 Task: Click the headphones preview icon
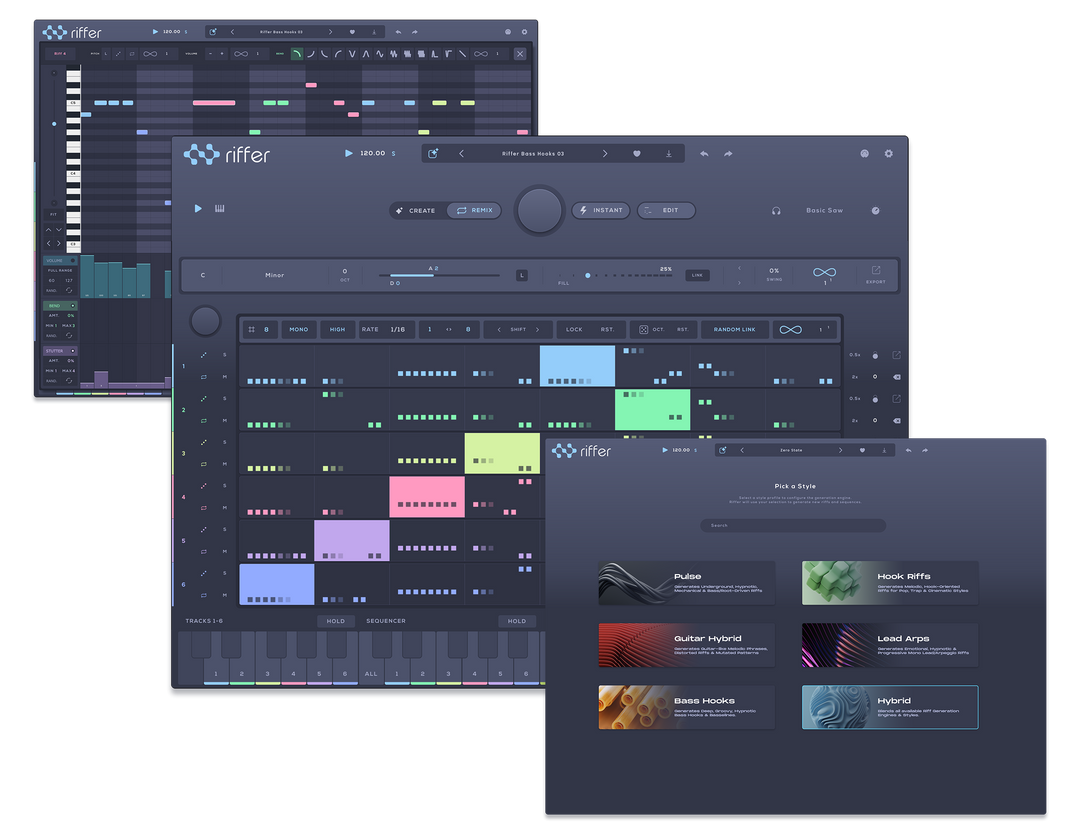tap(776, 211)
